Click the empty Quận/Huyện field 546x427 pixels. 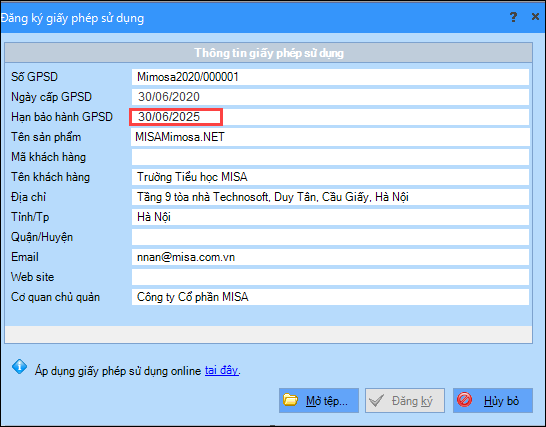point(330,237)
